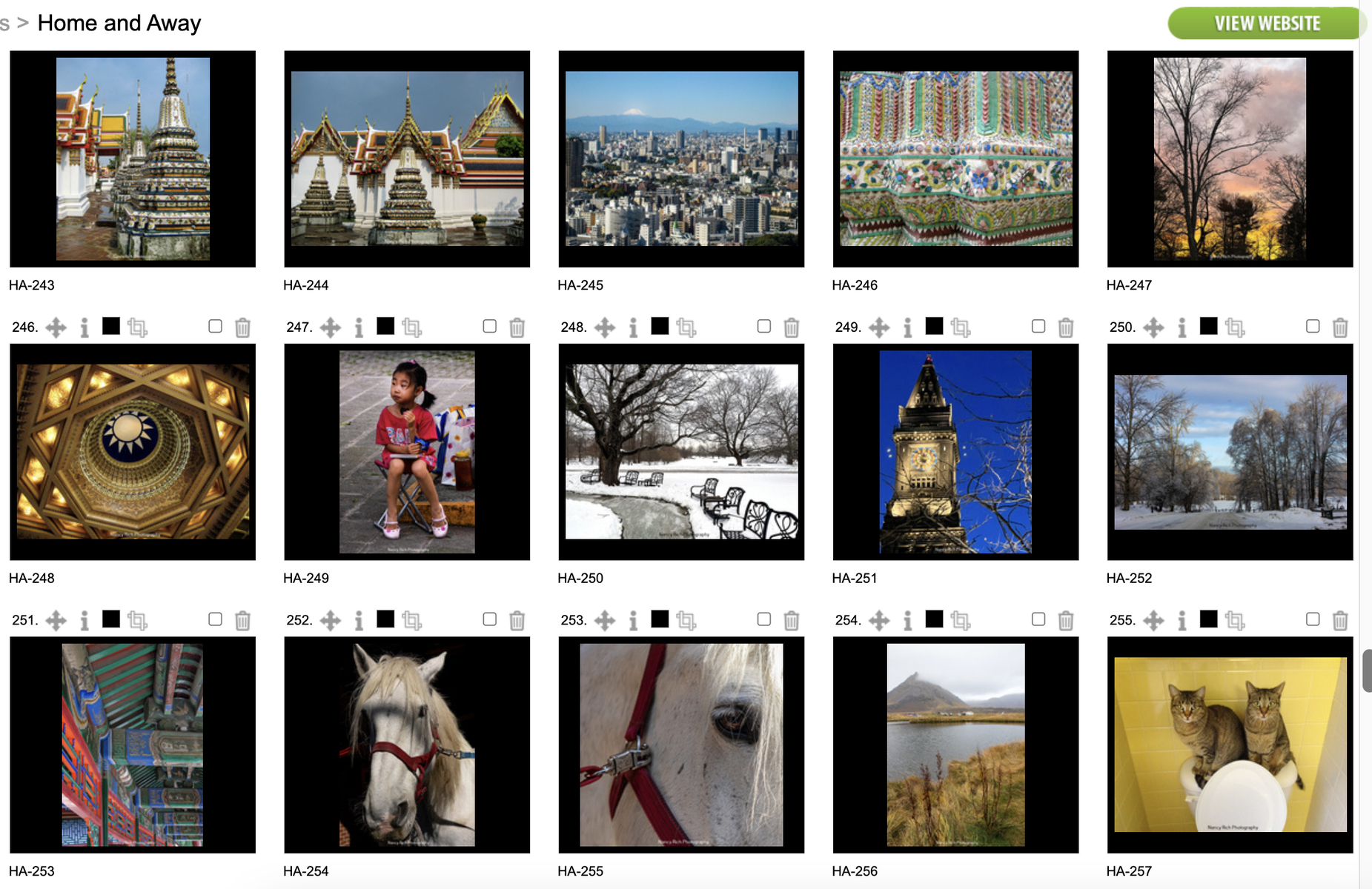Open info icon for image 254
1372x889 pixels.
point(907,620)
